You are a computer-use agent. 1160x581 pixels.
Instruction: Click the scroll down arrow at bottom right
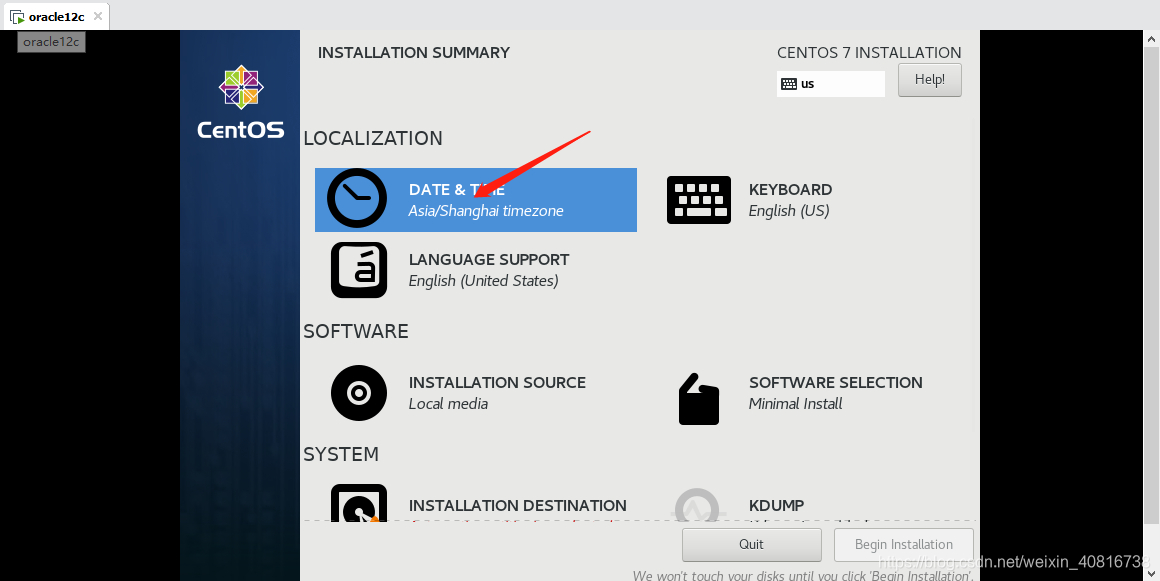[1151, 574]
